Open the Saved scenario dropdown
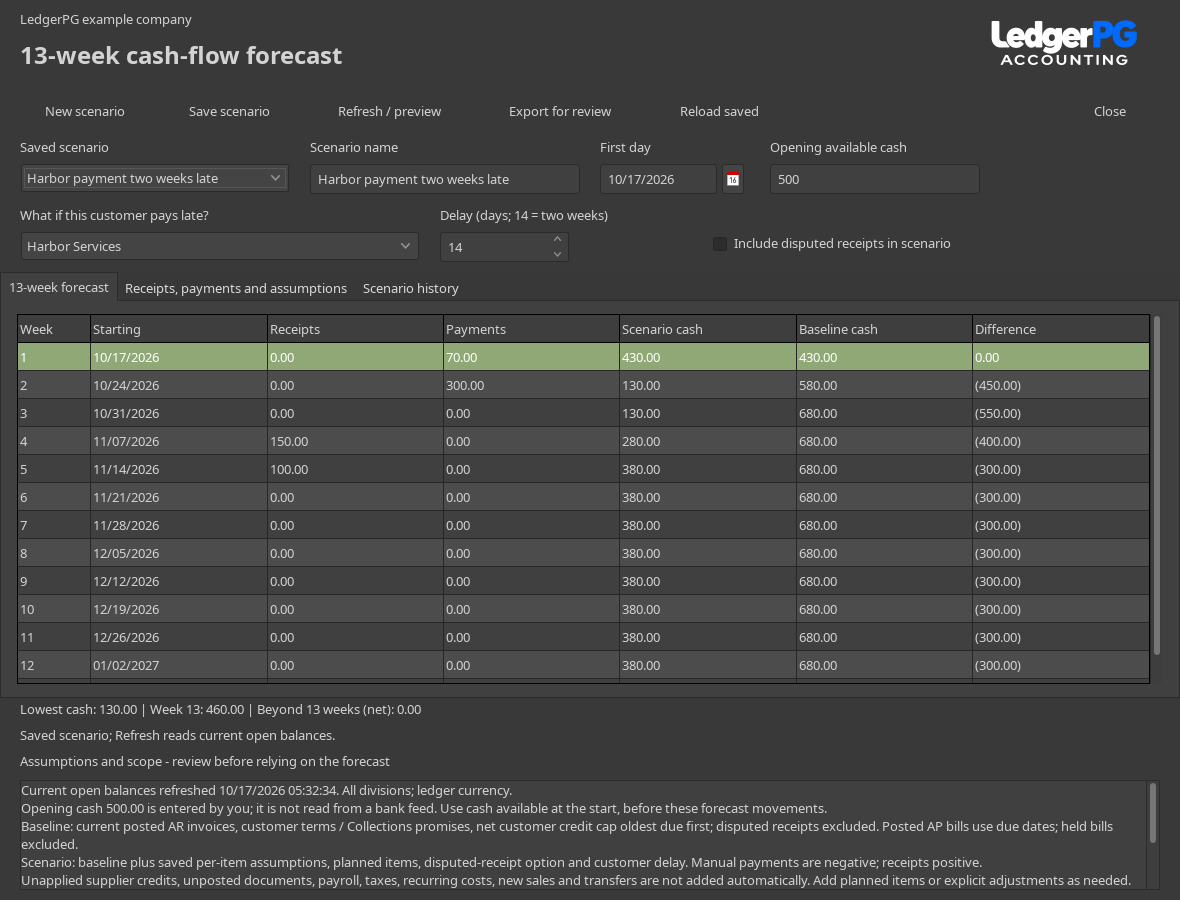Image resolution: width=1180 pixels, height=900 pixels. coord(154,178)
